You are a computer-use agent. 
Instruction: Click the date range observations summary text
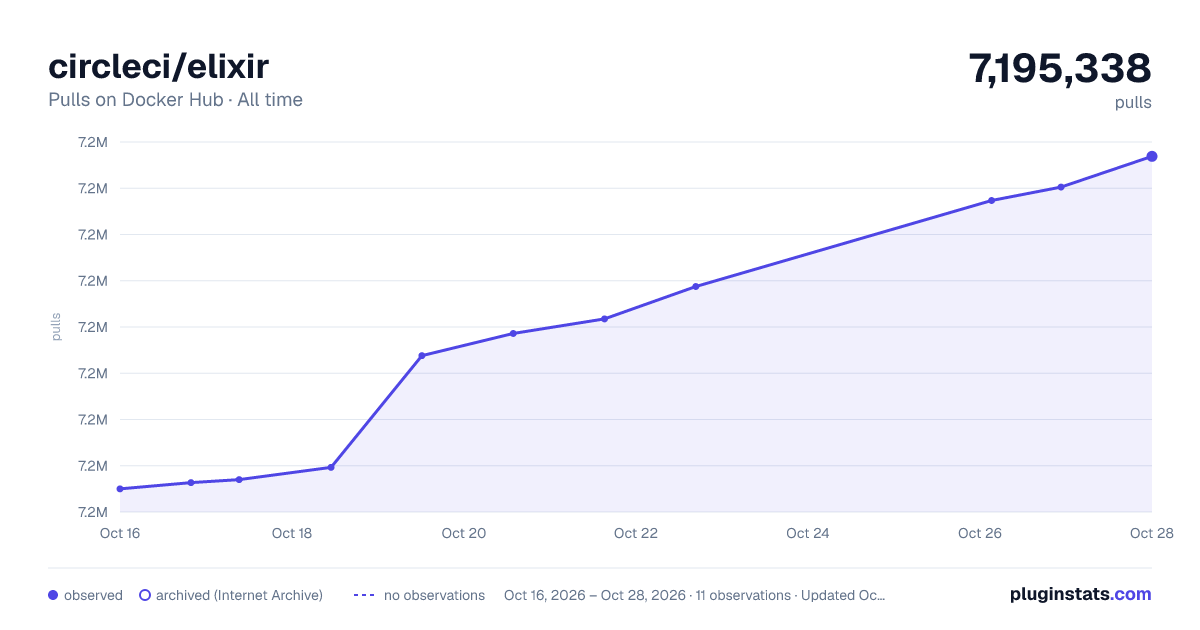click(695, 595)
